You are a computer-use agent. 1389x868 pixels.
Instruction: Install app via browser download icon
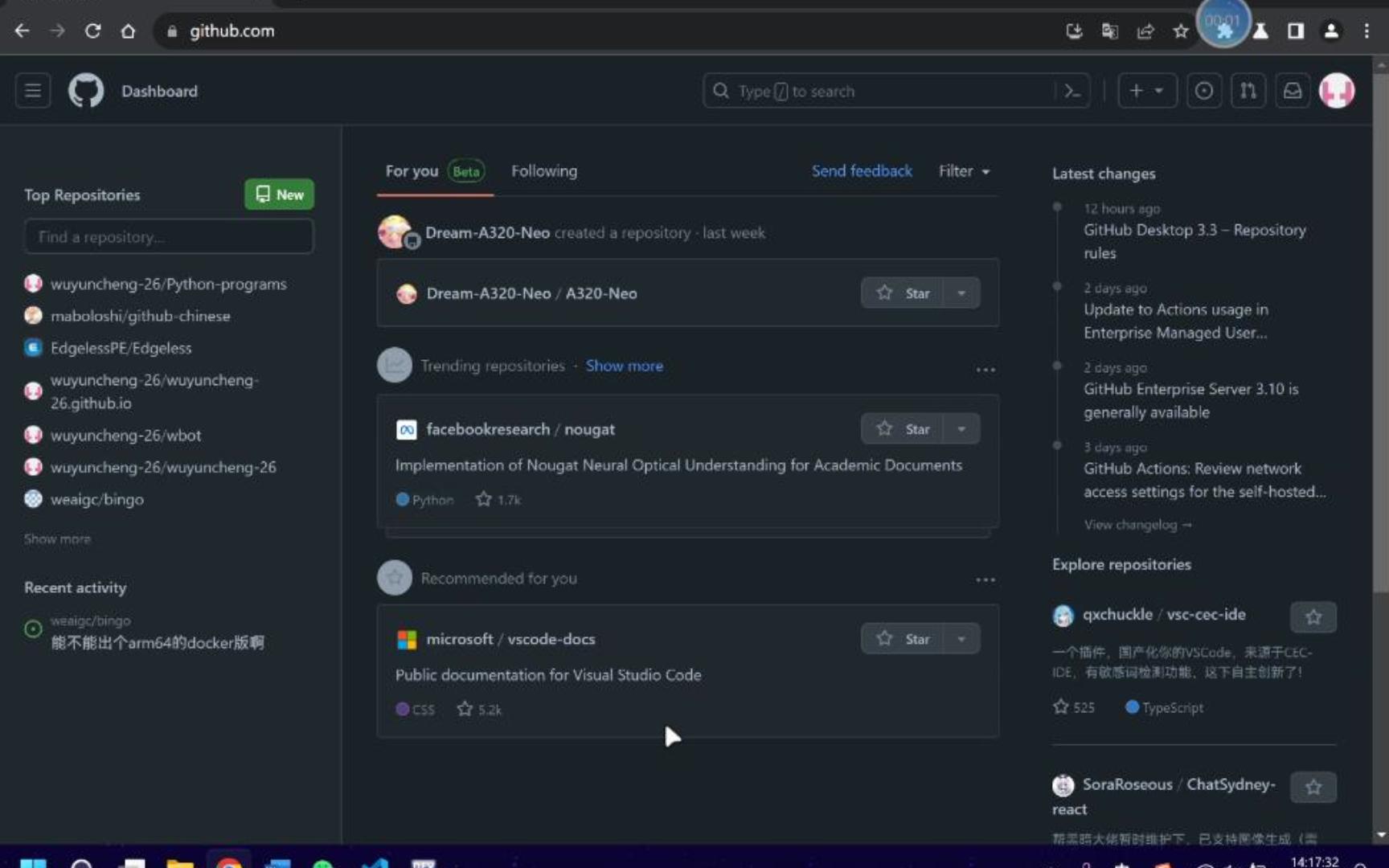[1074, 31]
